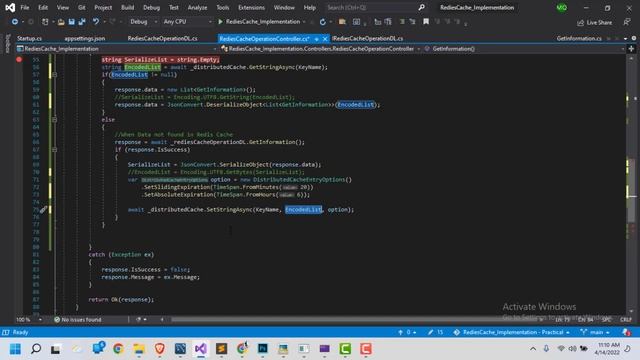Click the Save All icon
Screen dimensions: 640x360
coord(82,22)
